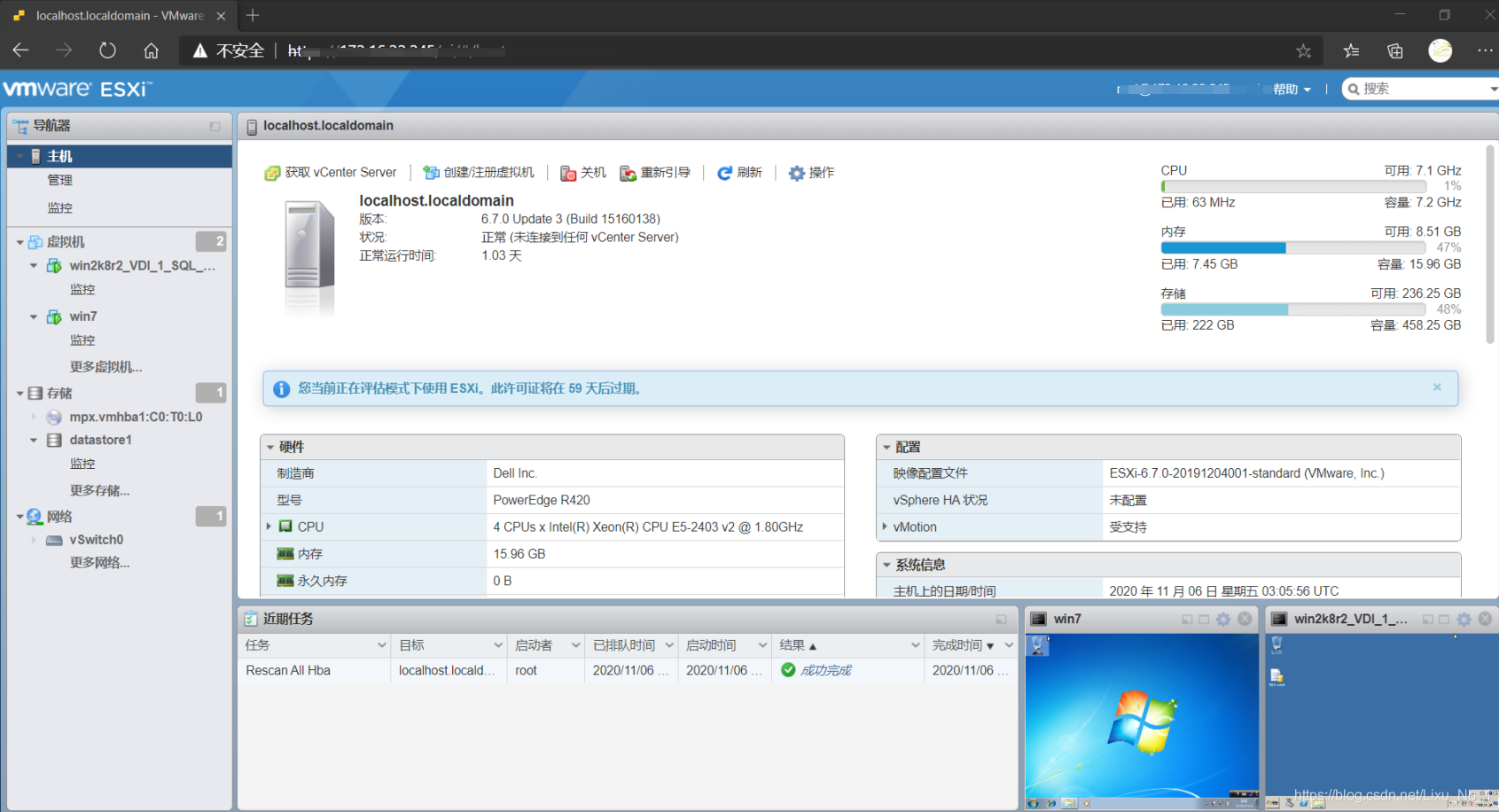The image size is (1499, 812).
Task: Click the Memory (内存) usage bar
Action: click(1293, 248)
